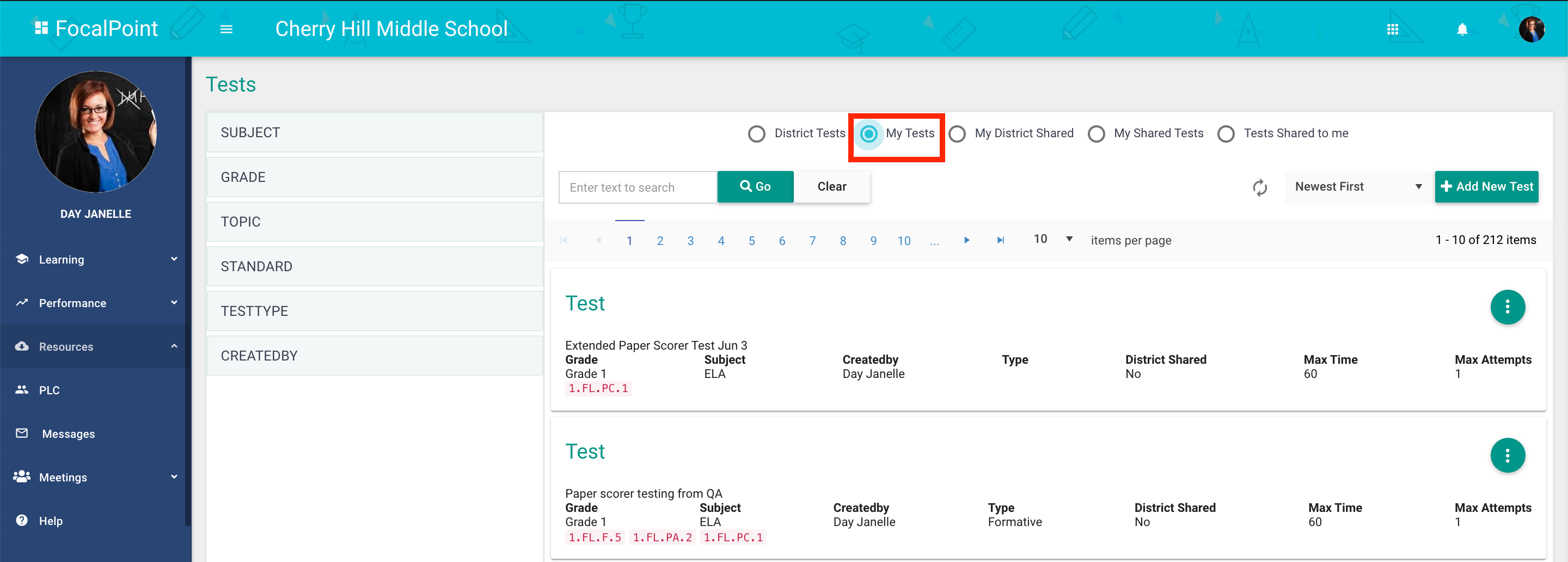Expand the Learning menu chevron
Image resolution: width=1568 pixels, height=562 pixels.
point(174,259)
